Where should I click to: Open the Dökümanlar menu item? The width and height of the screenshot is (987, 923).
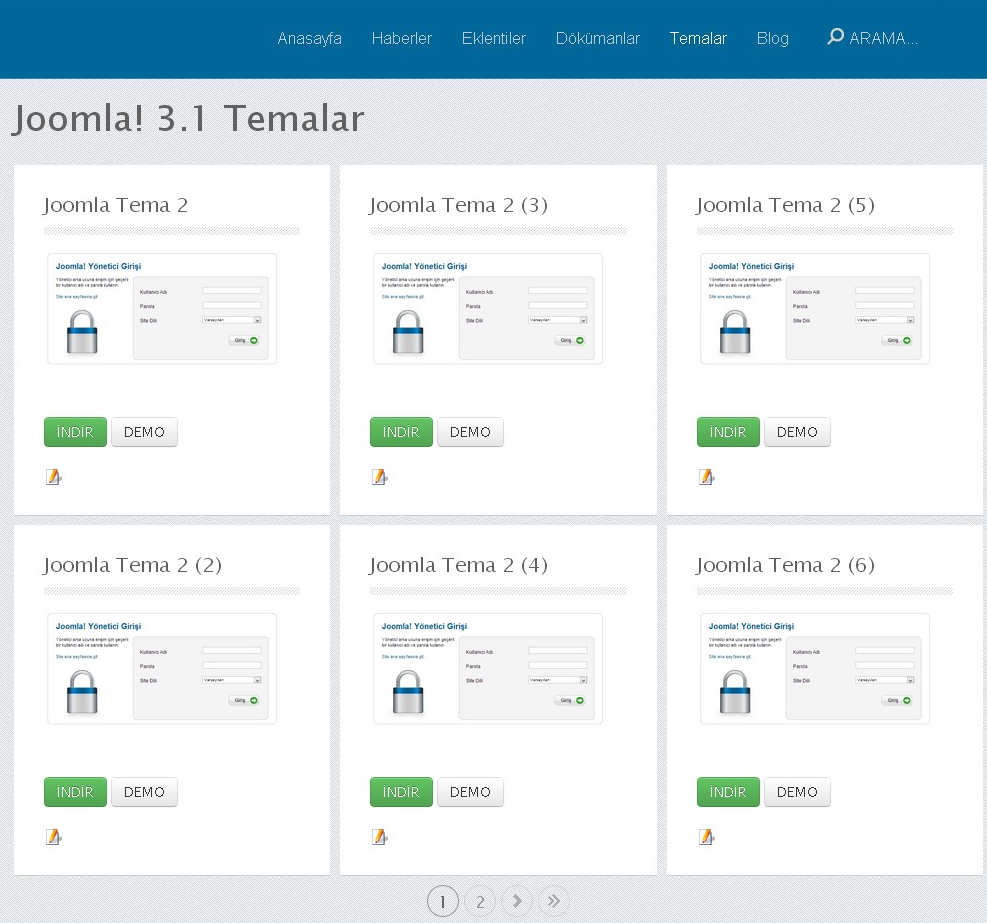(x=597, y=38)
